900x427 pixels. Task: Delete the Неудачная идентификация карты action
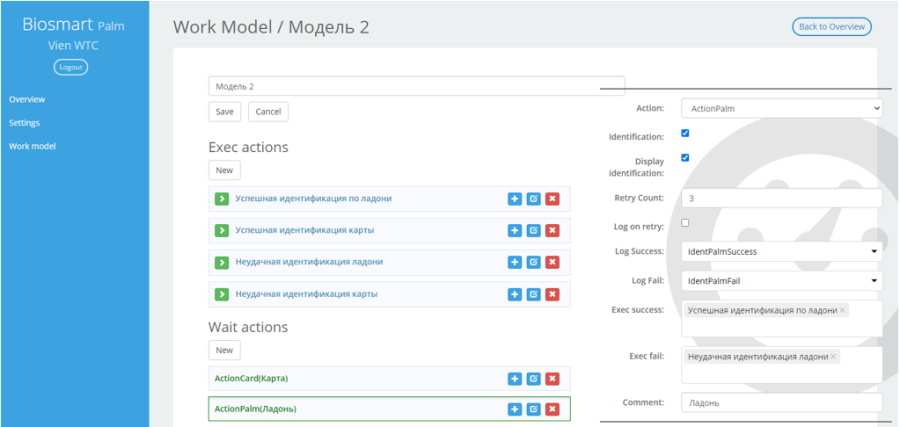pos(552,294)
